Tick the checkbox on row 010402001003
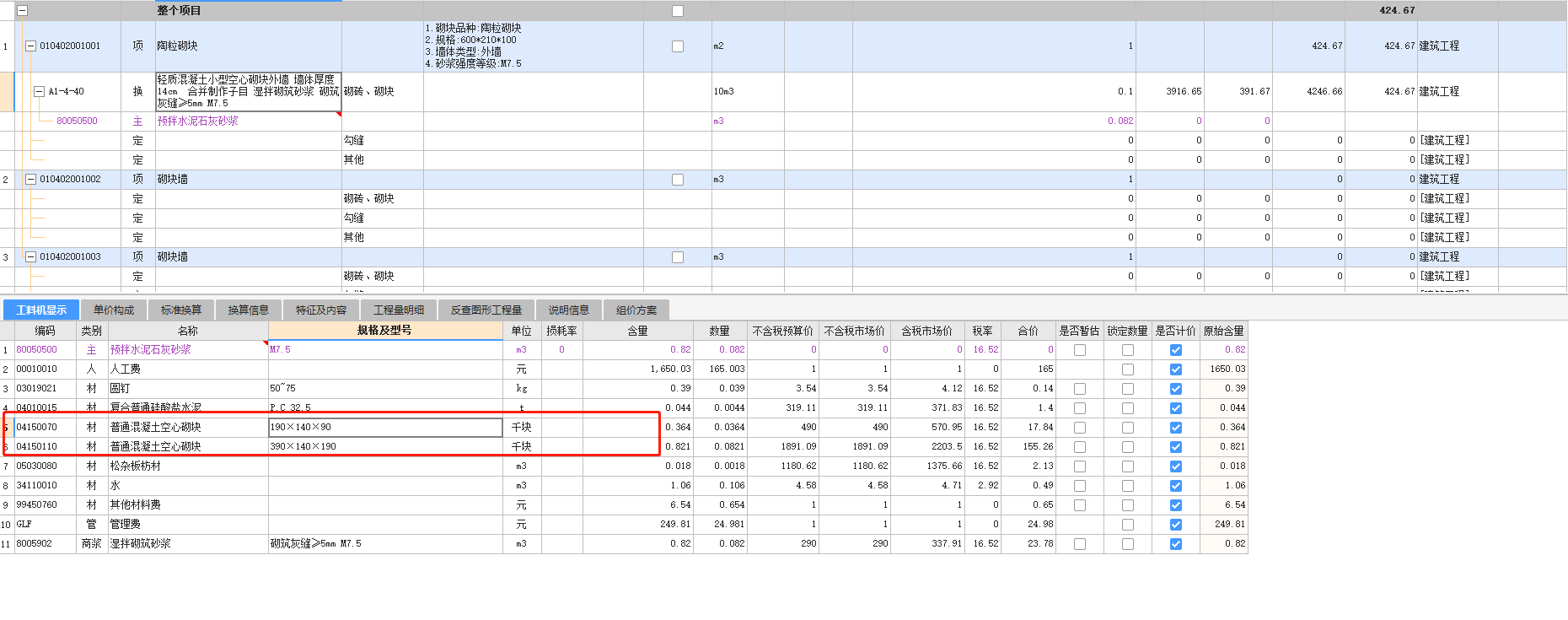Image resolution: width=1568 pixels, height=620 pixels. point(678,257)
